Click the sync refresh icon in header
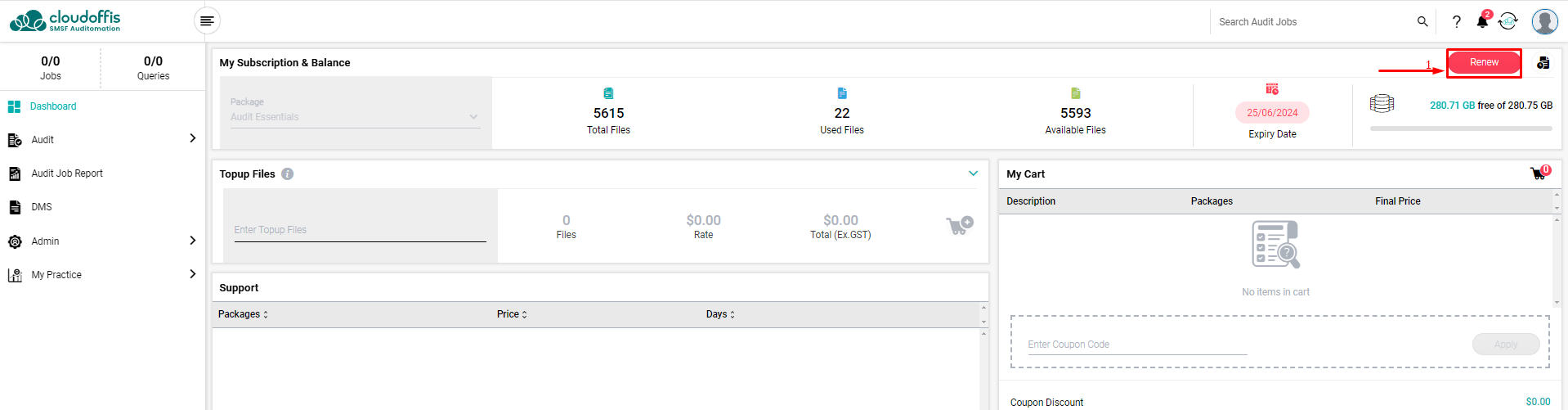The width and height of the screenshot is (1568, 410). tap(1508, 21)
